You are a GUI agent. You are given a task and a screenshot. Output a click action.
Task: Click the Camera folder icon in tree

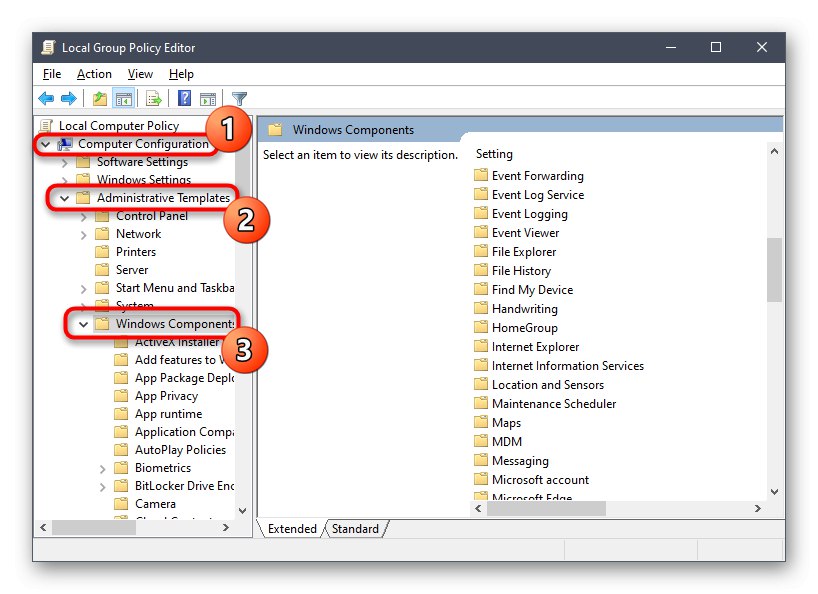(121, 504)
